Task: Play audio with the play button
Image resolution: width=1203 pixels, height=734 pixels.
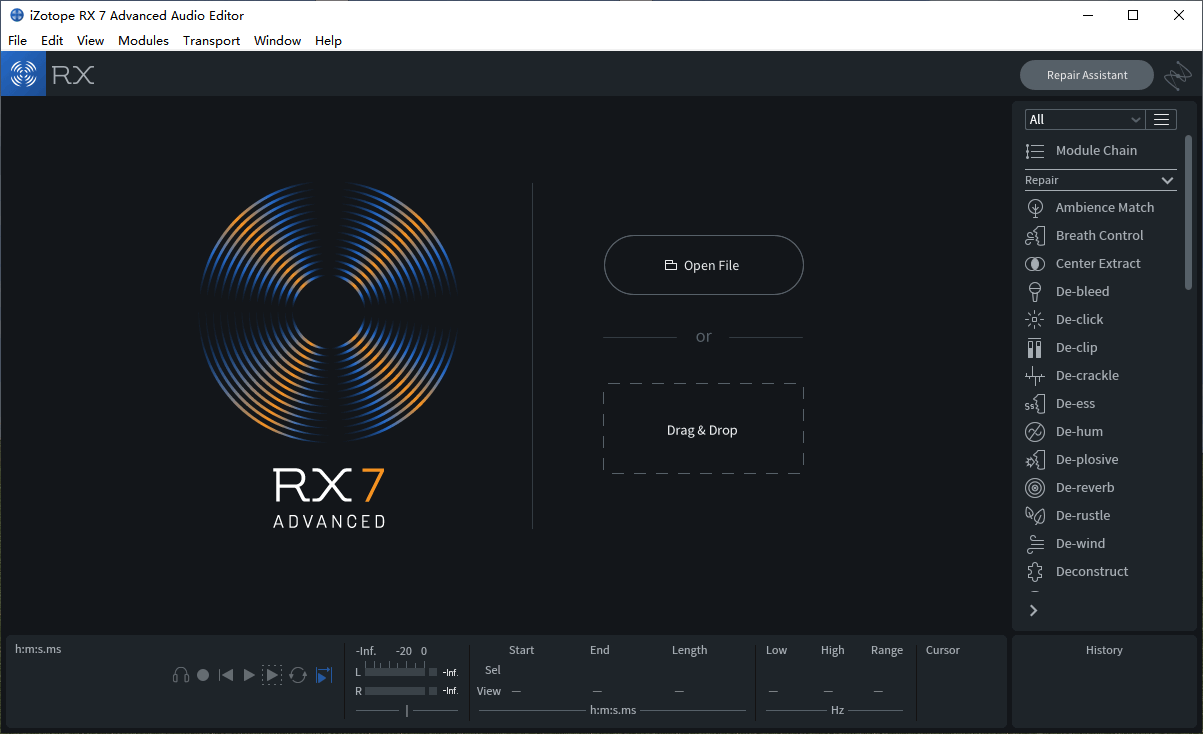Action: [x=249, y=675]
